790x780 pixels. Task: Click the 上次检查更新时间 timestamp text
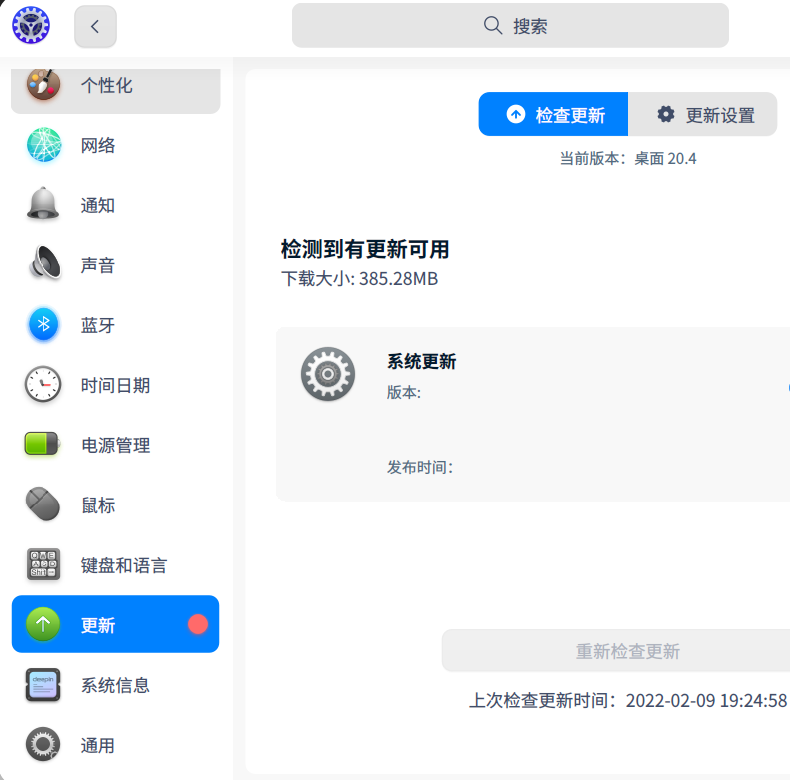pyautogui.click(x=628, y=700)
